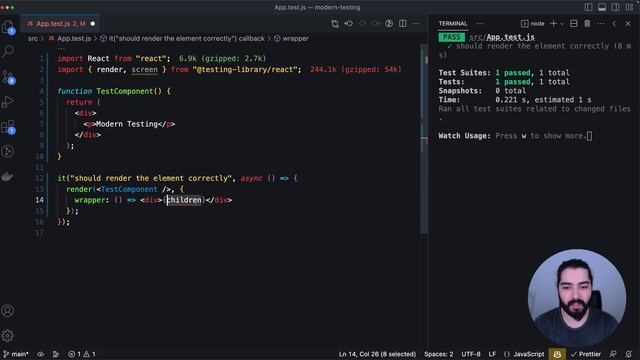Open the Docker view in activity bar
This screenshot has height=360, width=640.
(x=8, y=177)
